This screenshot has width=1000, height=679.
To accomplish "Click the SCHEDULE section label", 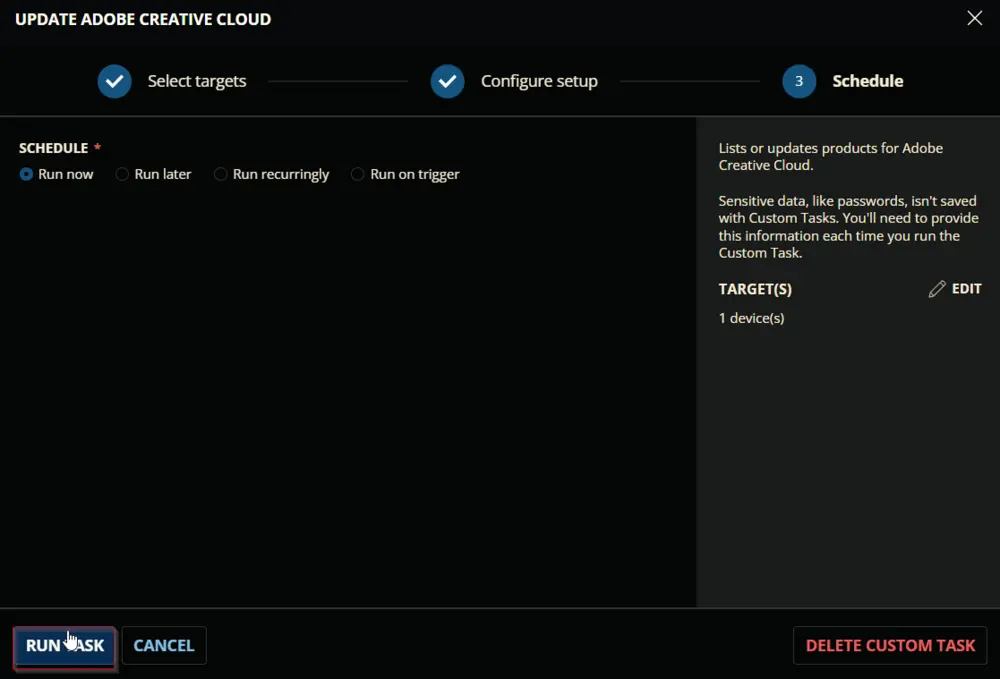I will coord(54,148).
